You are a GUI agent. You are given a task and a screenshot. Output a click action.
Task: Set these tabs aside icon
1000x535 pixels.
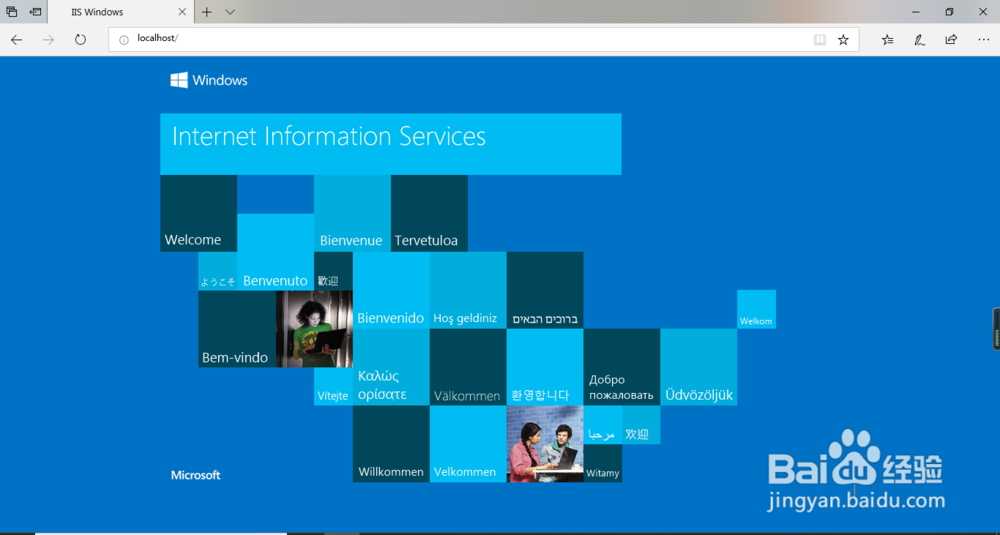(x=35, y=11)
